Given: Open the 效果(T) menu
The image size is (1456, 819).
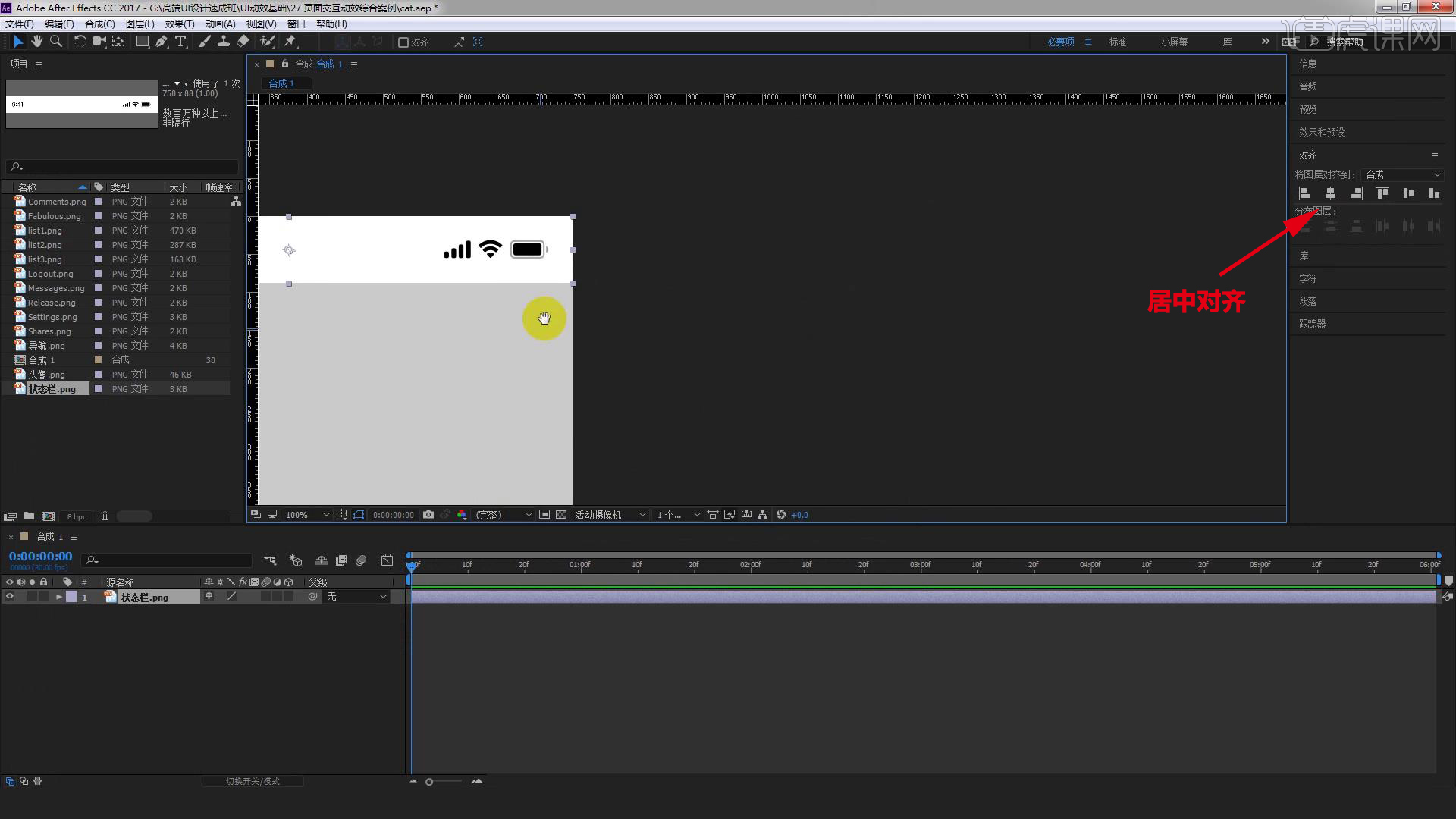Looking at the screenshot, I should [179, 24].
